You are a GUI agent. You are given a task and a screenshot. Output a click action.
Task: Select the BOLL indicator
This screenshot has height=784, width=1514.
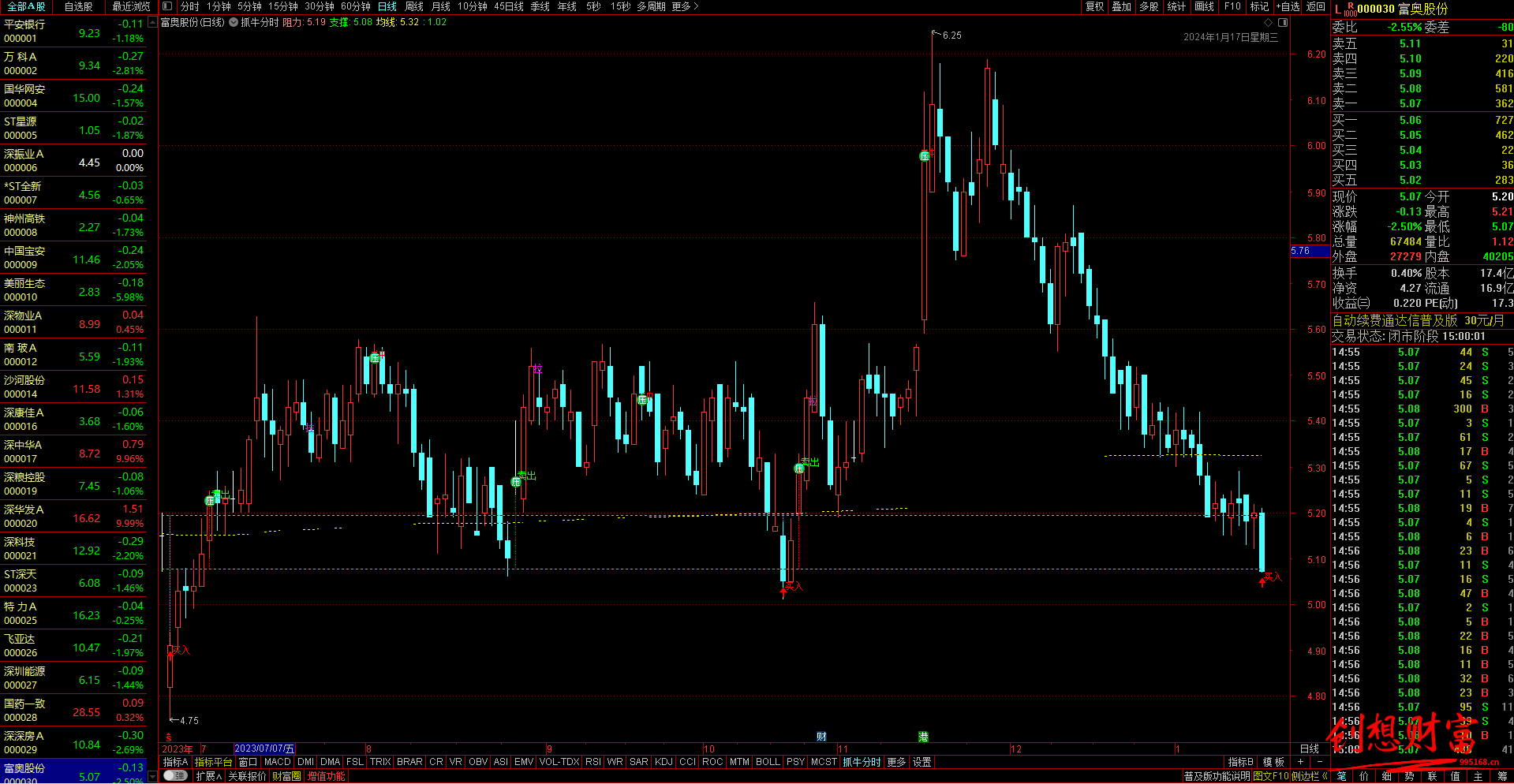click(x=768, y=762)
